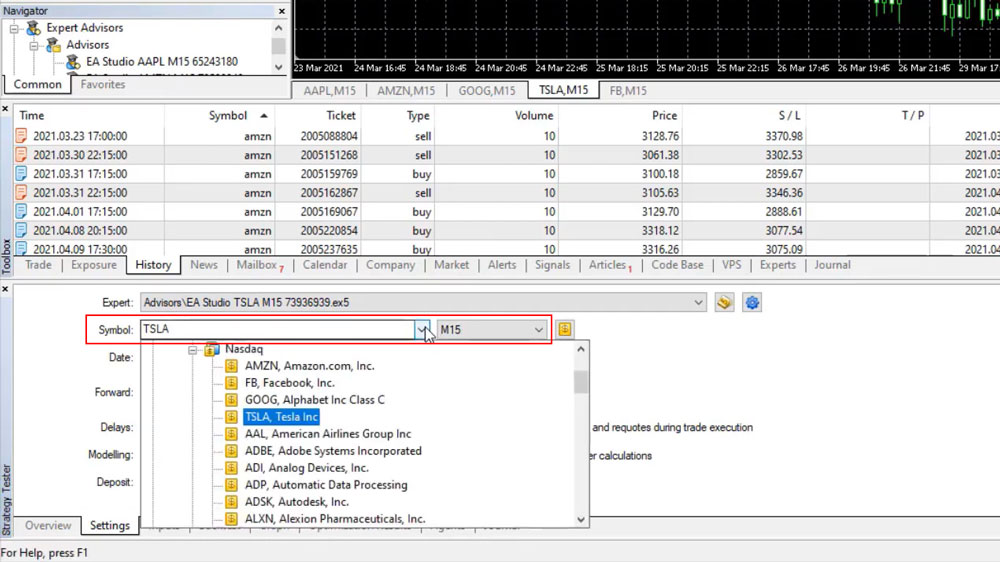Viewport: 1000px width, 562px height.
Task: Click buy order icon for 2021.04.01 17:15:00
Action: [x=21, y=212]
